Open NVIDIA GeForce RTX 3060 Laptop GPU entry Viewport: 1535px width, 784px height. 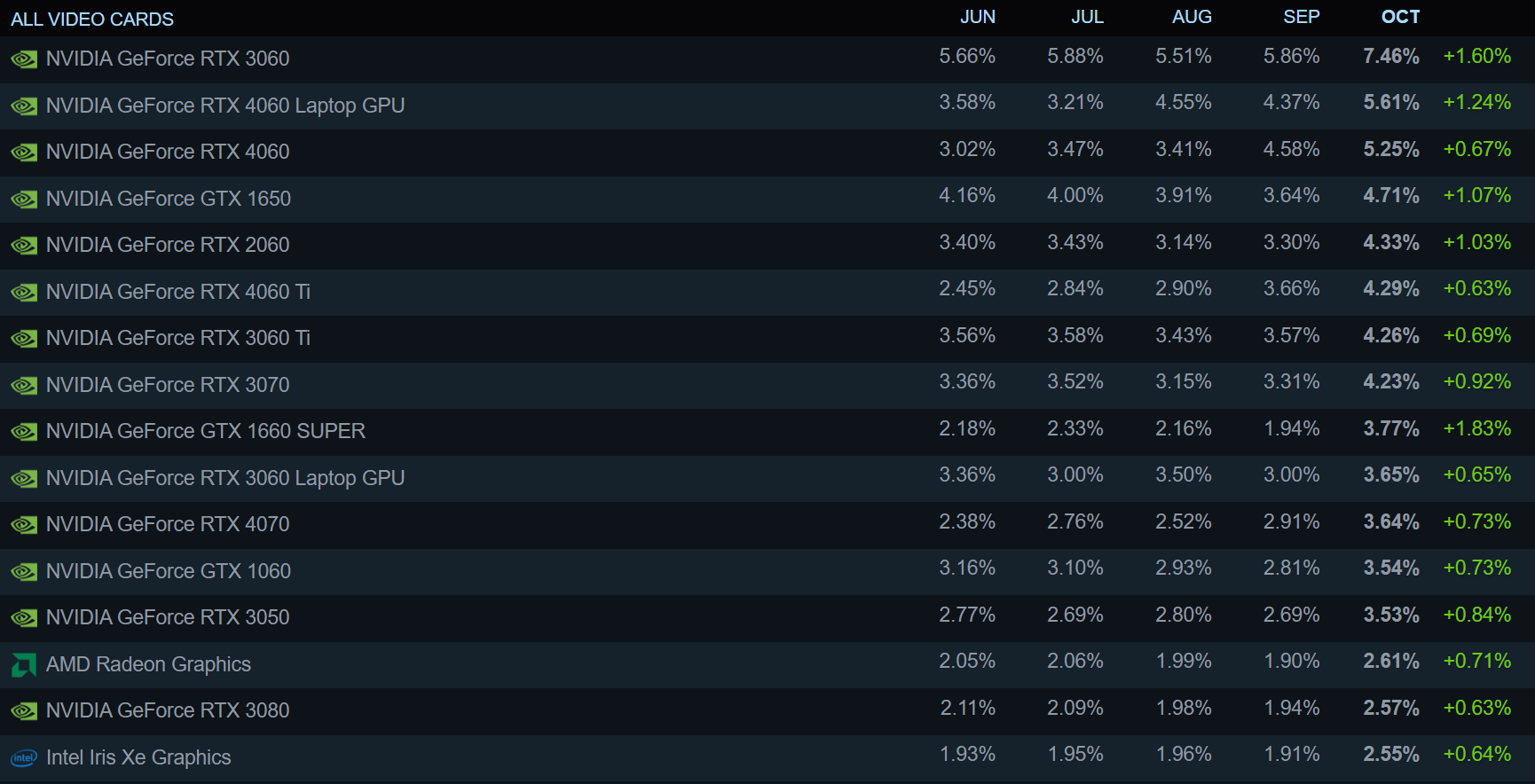[225, 478]
